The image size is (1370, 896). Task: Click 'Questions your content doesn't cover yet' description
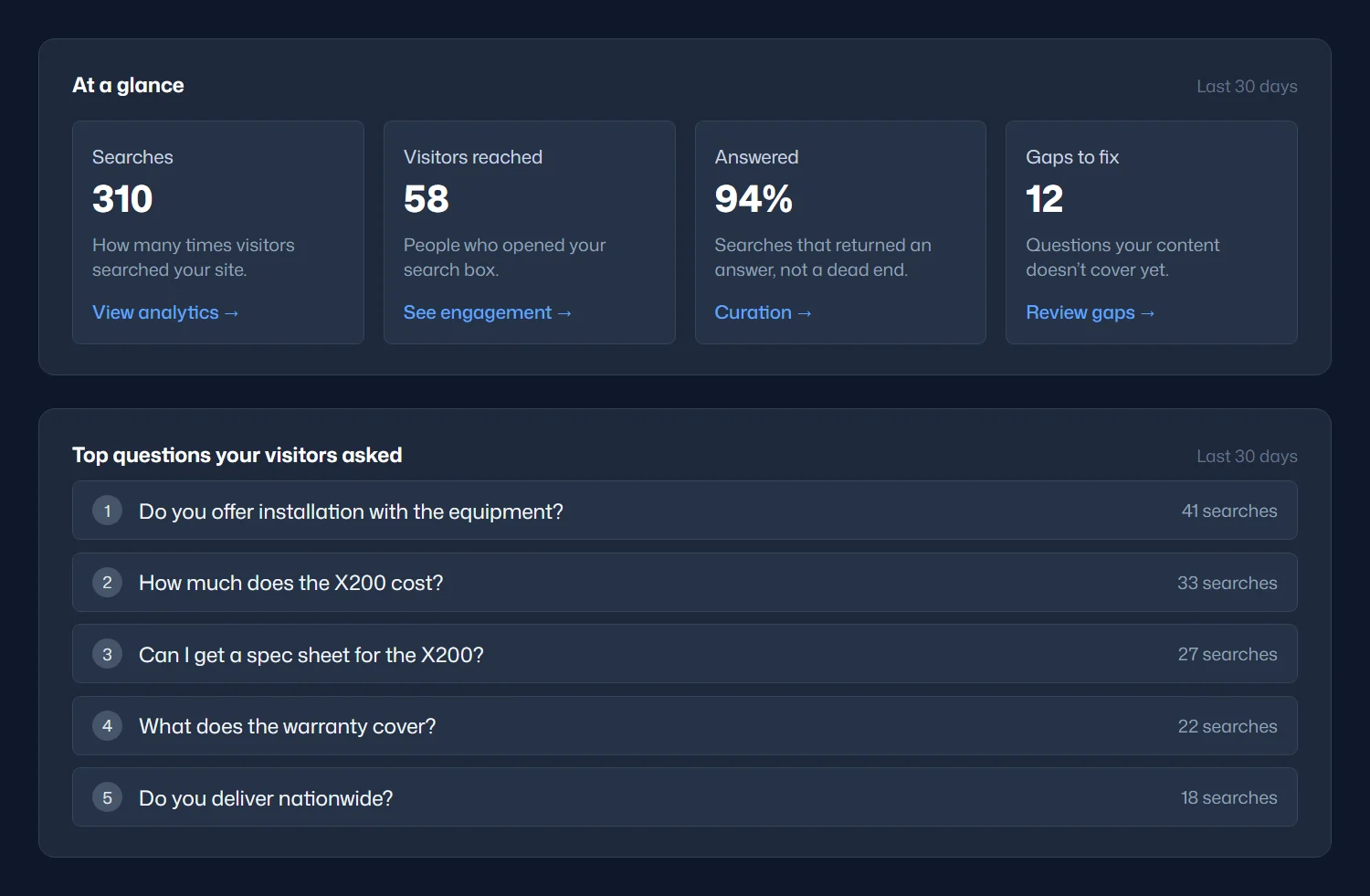click(x=1122, y=258)
